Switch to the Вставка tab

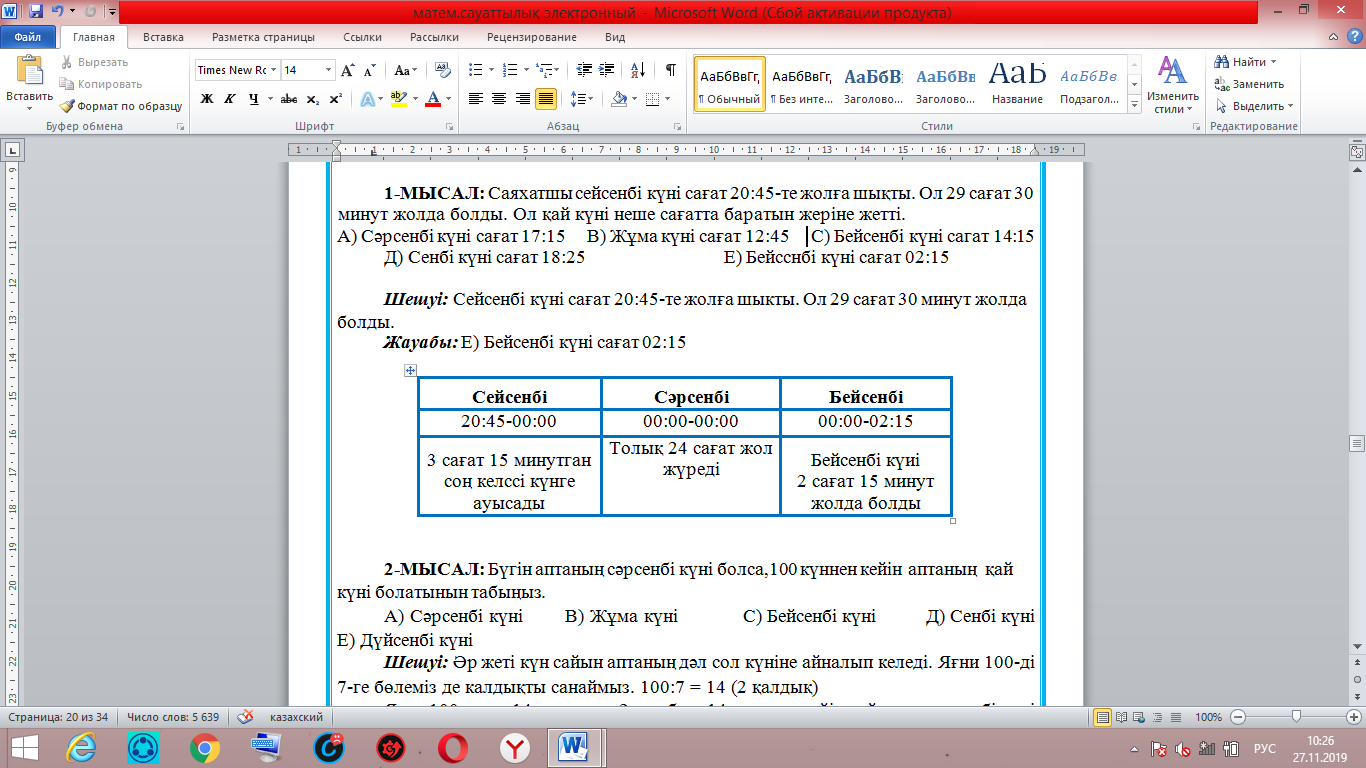click(163, 37)
